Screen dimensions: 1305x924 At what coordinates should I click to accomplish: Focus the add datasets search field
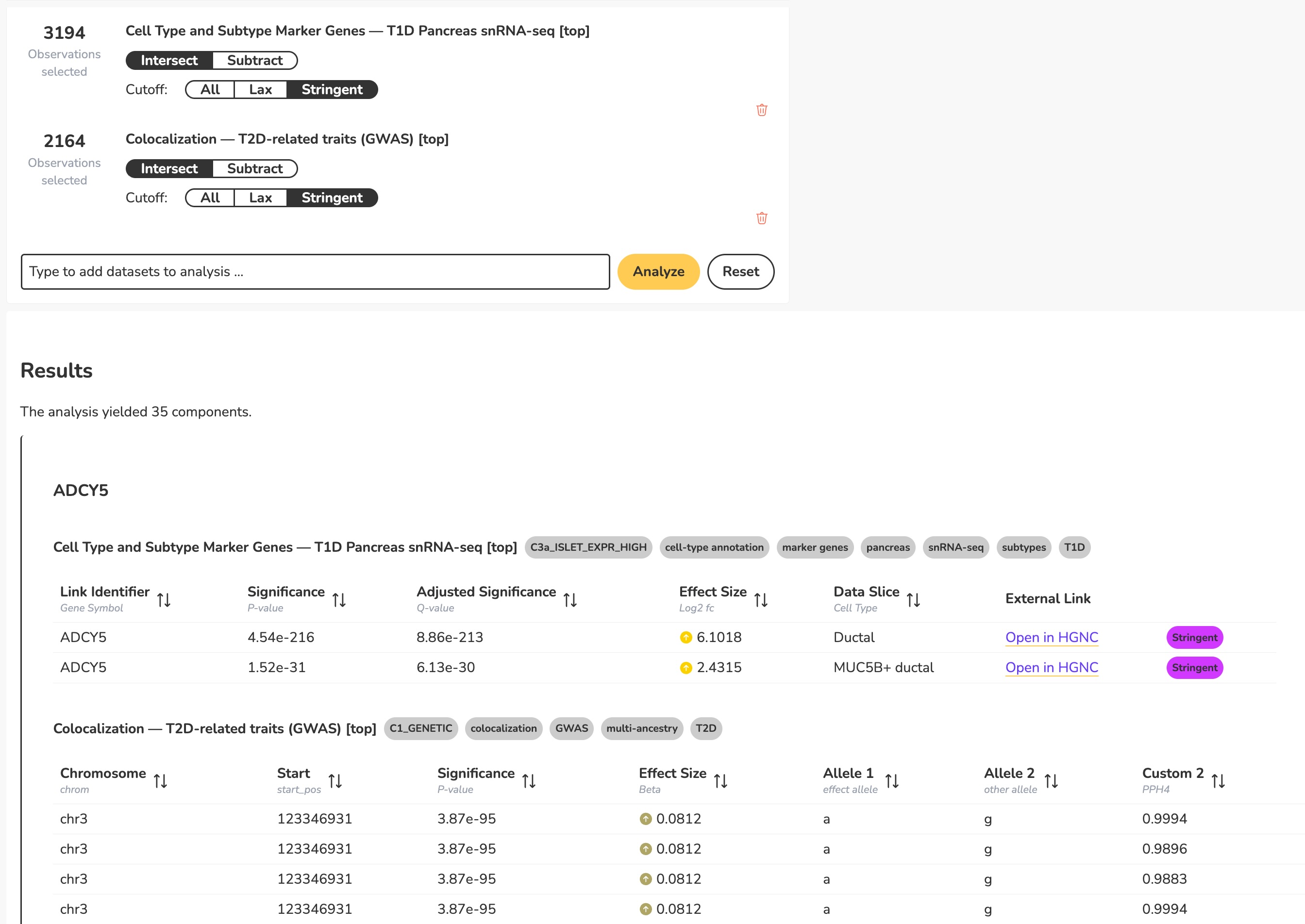[315, 271]
